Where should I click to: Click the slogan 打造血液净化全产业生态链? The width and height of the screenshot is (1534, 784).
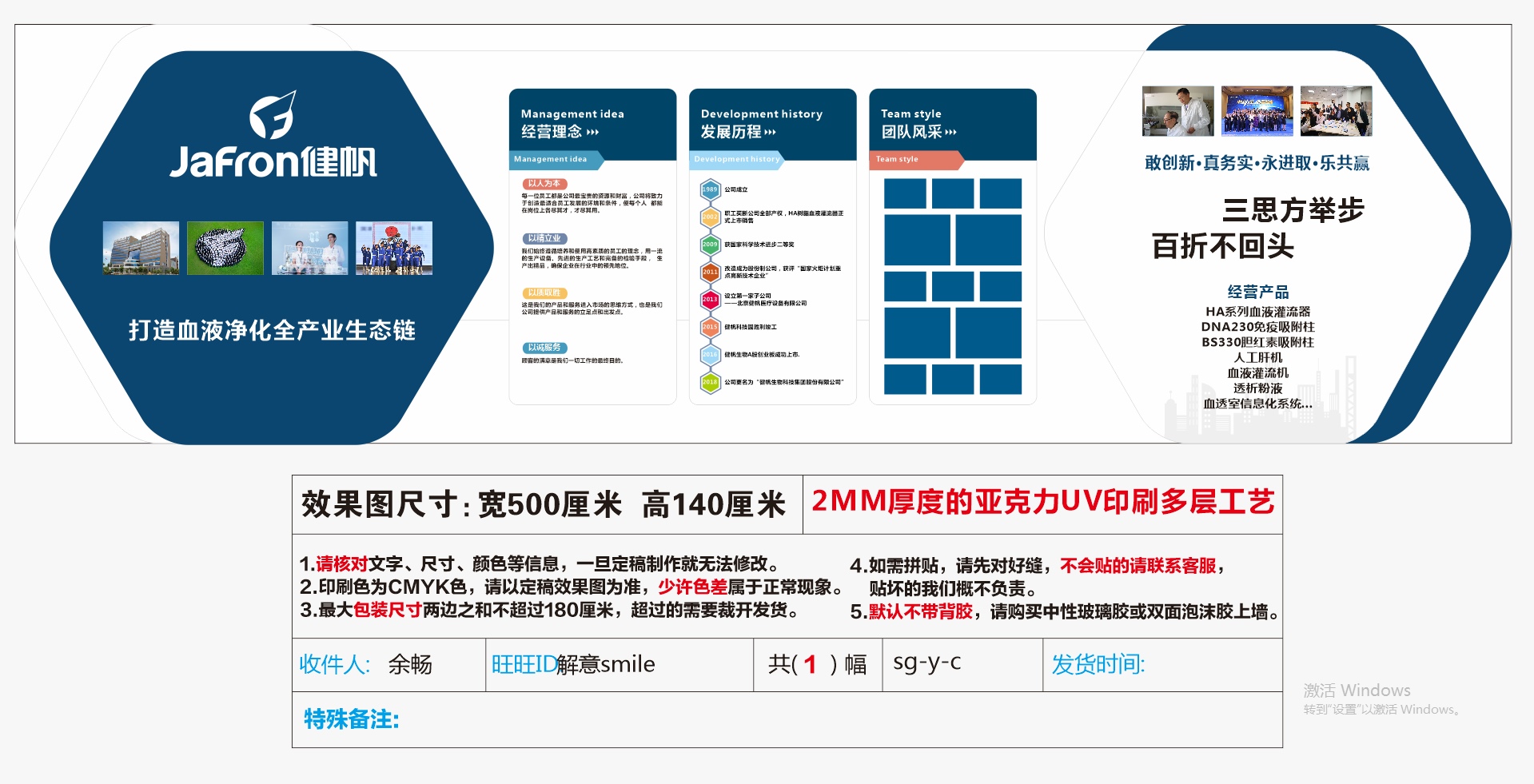tap(272, 331)
